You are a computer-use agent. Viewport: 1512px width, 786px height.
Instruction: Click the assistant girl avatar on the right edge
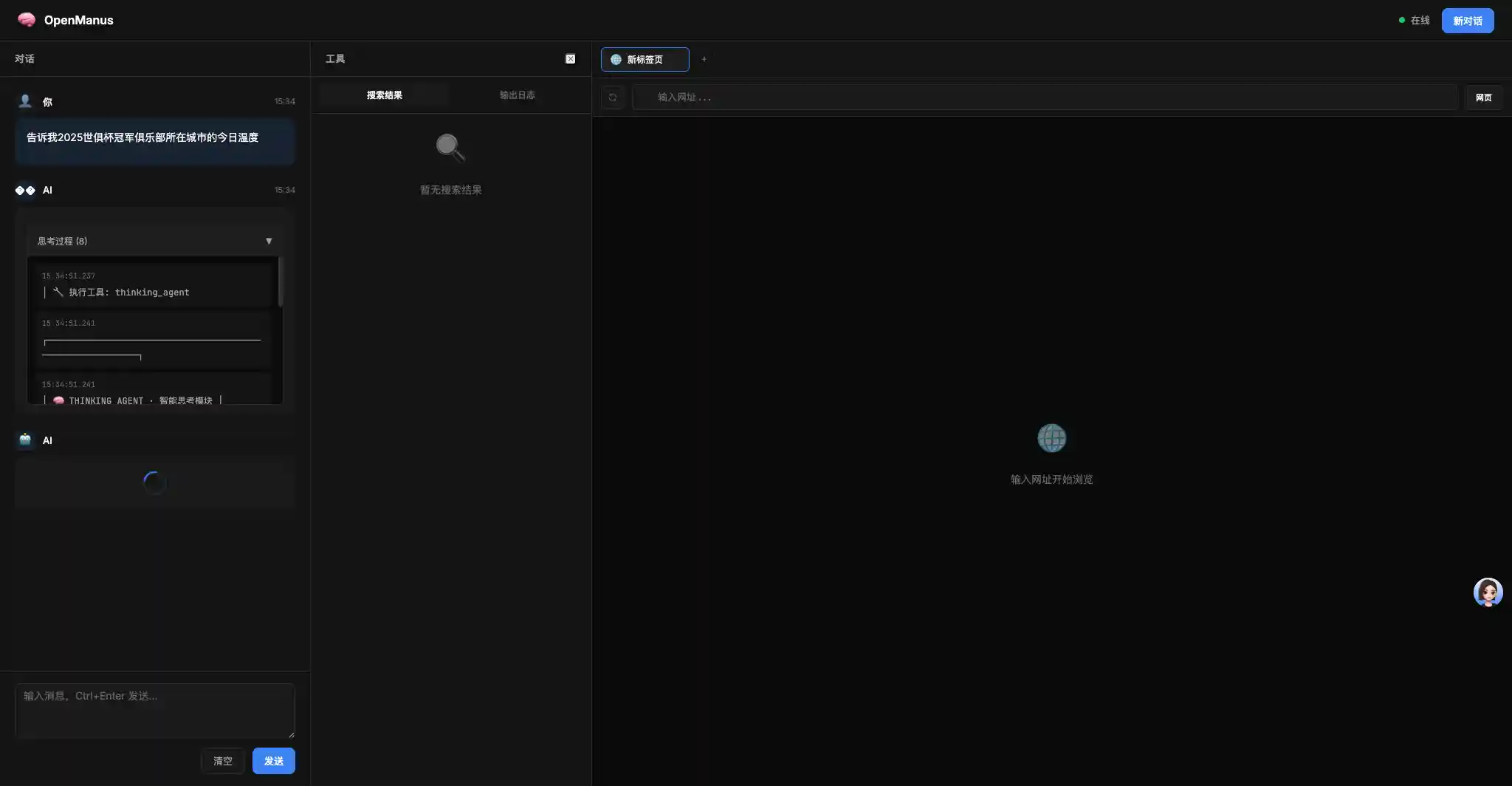pos(1487,592)
